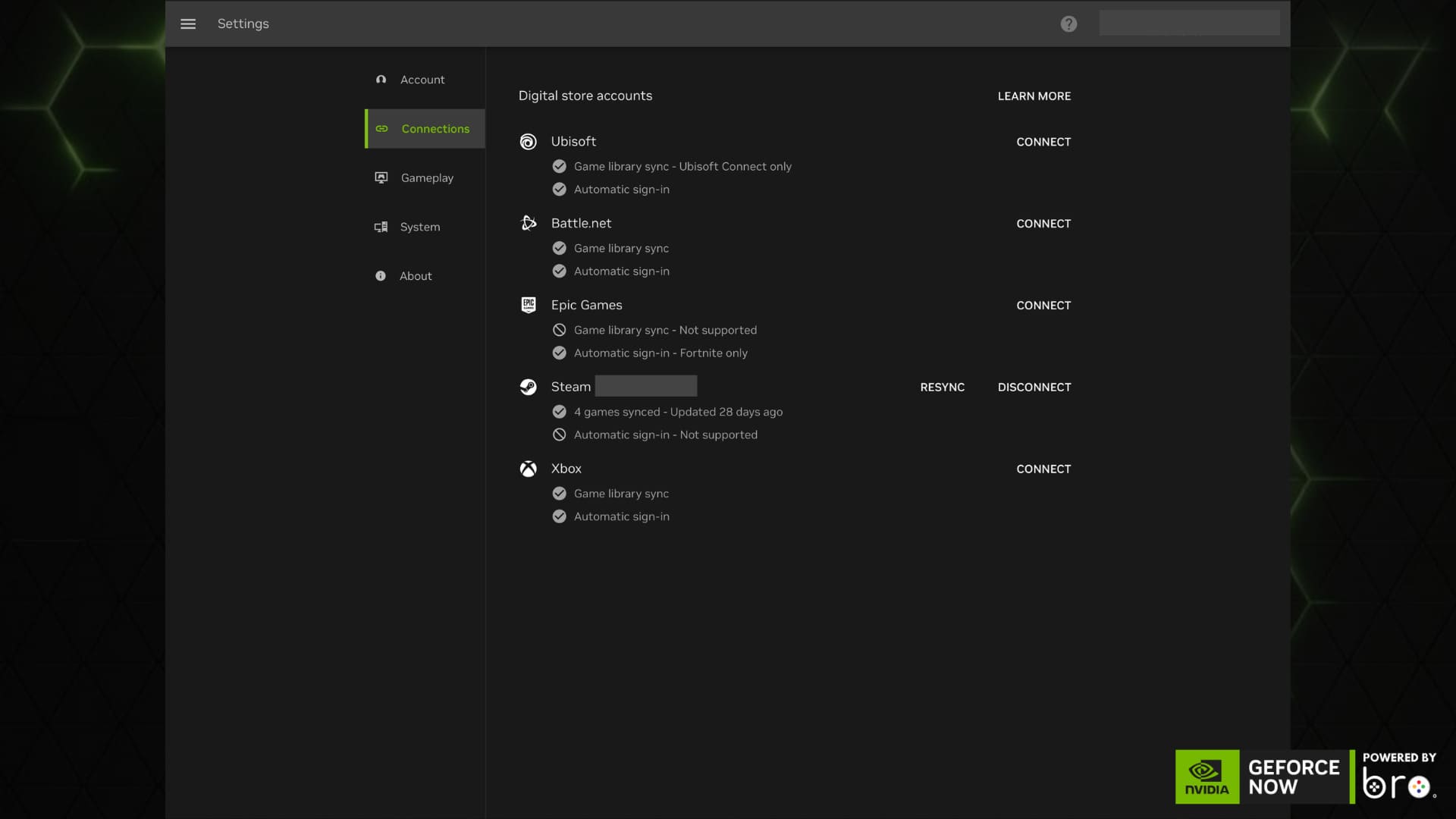The width and height of the screenshot is (1456, 819).
Task: Click the Xbox logo icon
Action: tap(529, 469)
